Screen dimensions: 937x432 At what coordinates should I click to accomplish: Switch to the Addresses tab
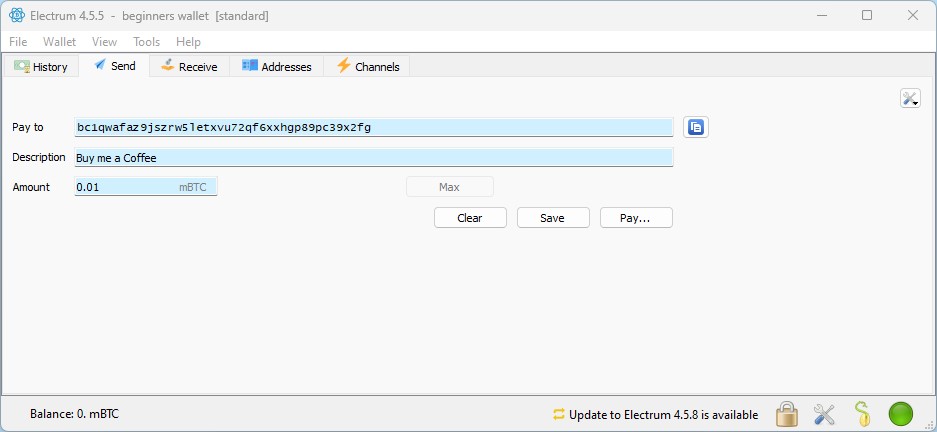pyautogui.click(x=277, y=67)
